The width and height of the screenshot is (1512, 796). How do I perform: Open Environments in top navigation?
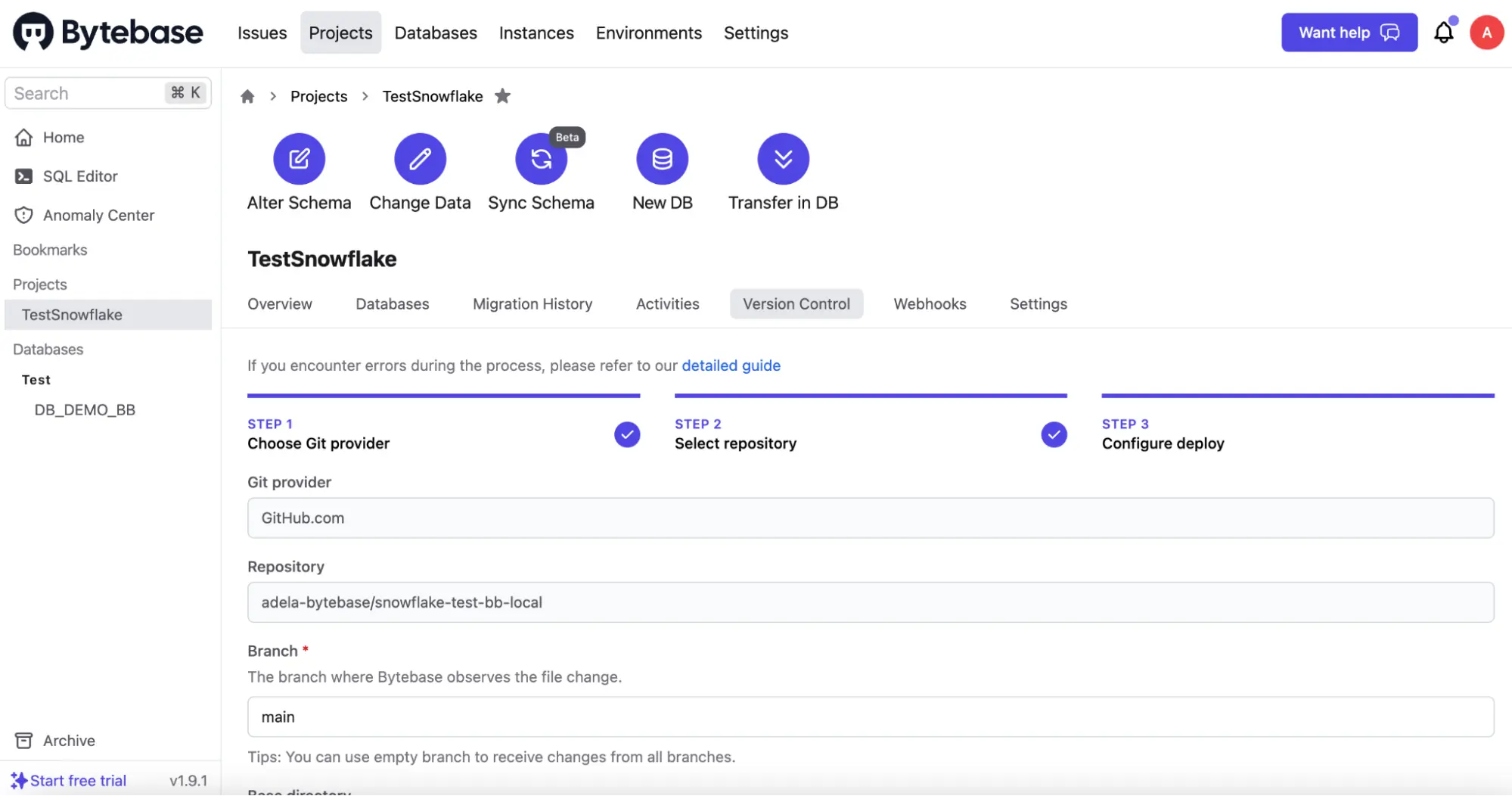coord(648,33)
